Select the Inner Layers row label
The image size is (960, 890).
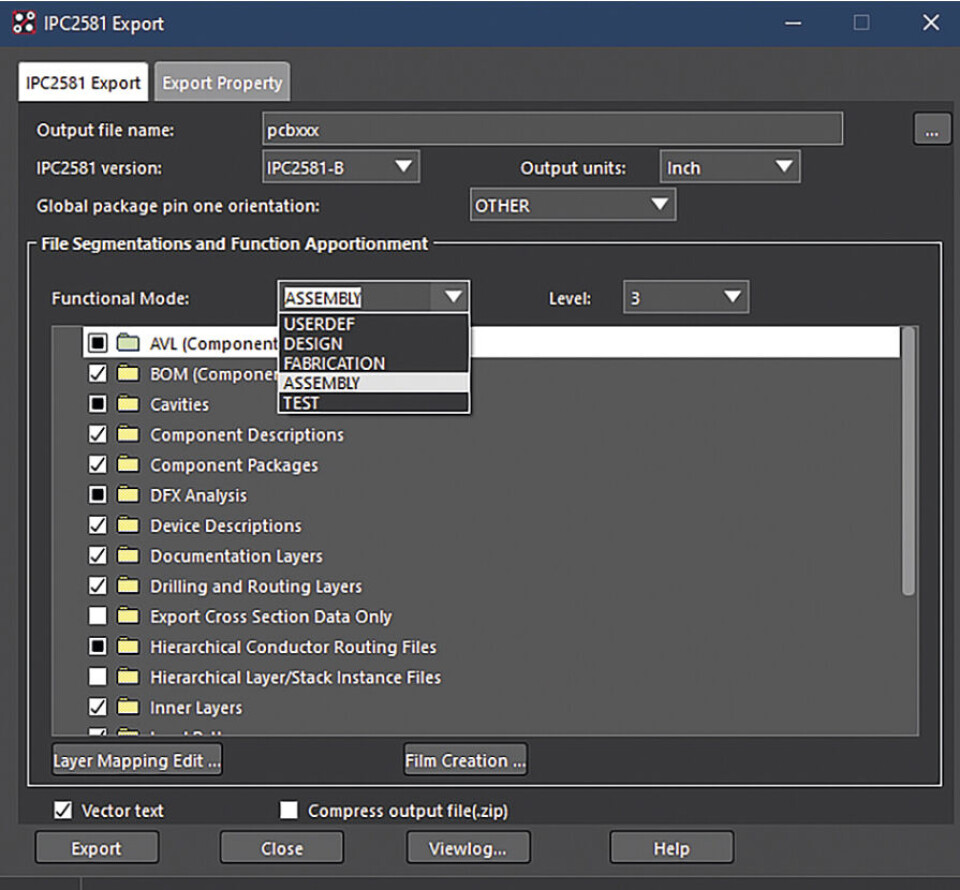(196, 708)
